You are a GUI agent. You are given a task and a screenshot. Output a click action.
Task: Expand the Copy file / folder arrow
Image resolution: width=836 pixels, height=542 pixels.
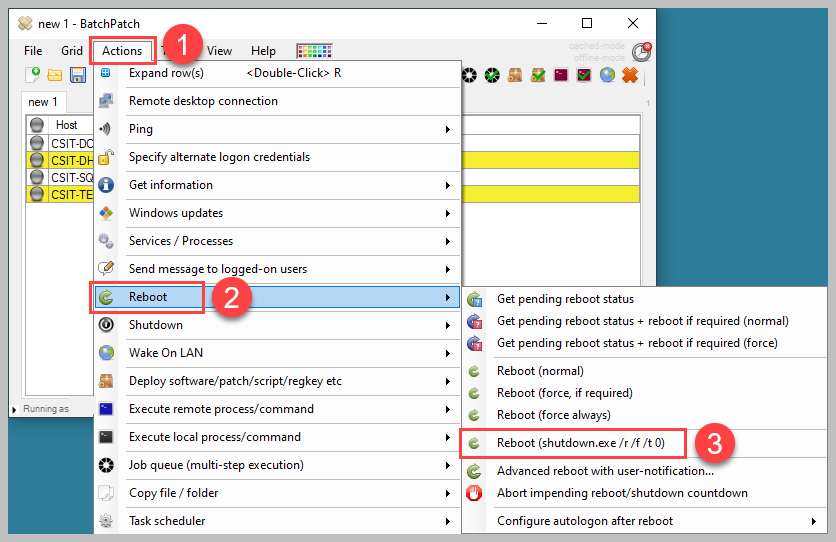click(x=448, y=494)
